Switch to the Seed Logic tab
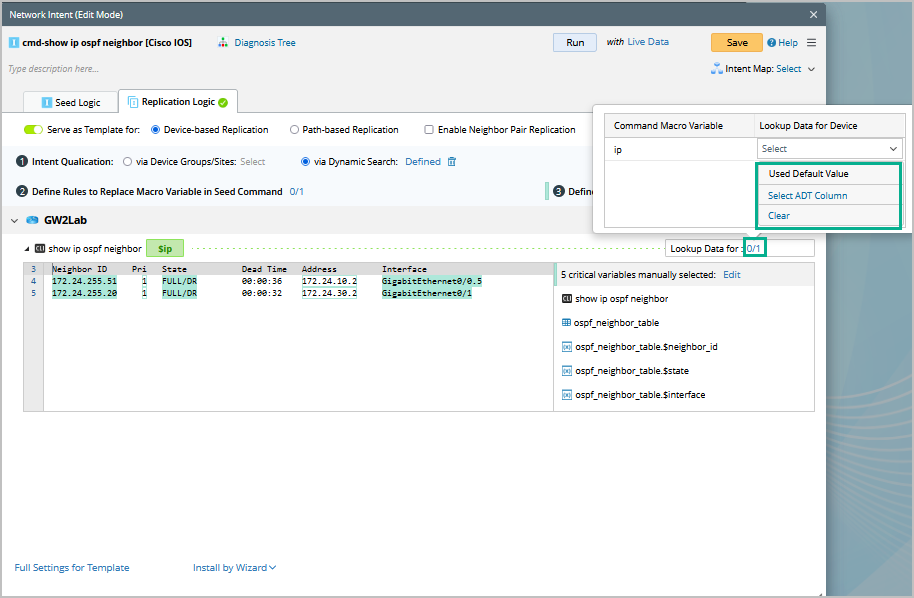This screenshot has height=598, width=914. pyautogui.click(x=70, y=102)
